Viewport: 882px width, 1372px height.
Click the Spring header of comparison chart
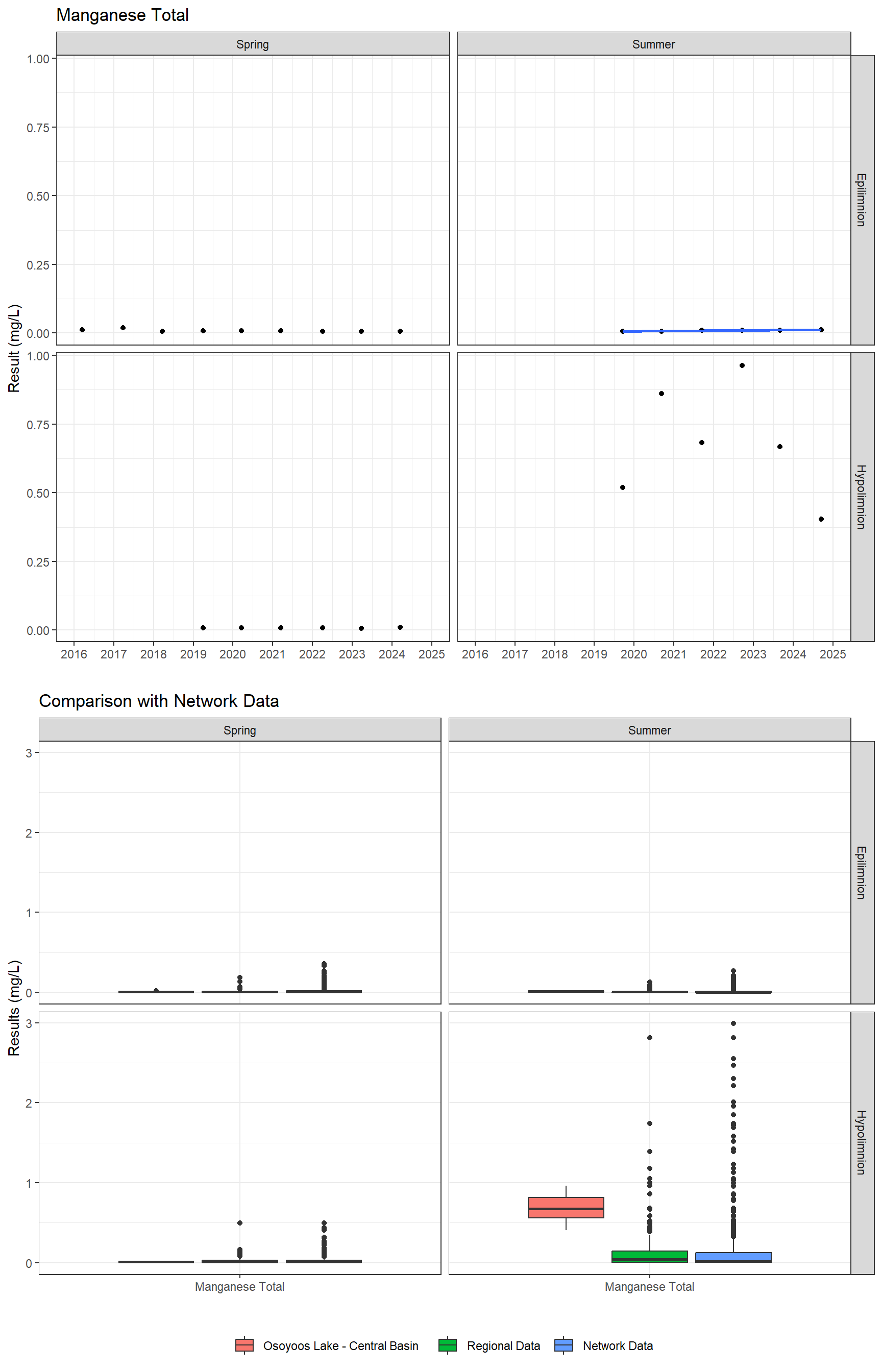240,730
